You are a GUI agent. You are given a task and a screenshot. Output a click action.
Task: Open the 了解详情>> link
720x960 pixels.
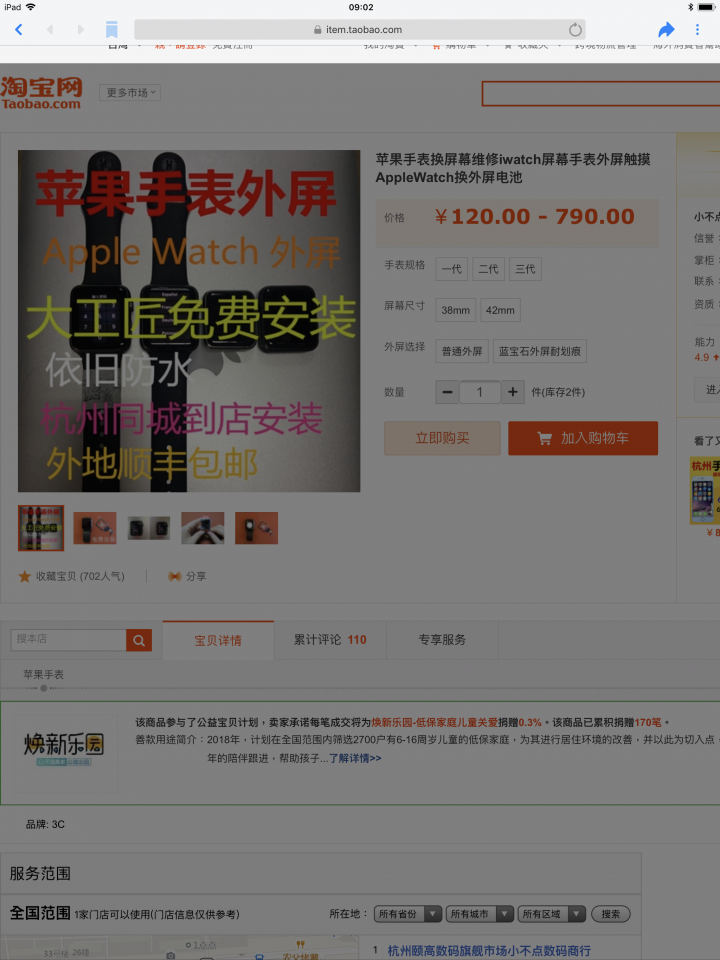(355, 758)
